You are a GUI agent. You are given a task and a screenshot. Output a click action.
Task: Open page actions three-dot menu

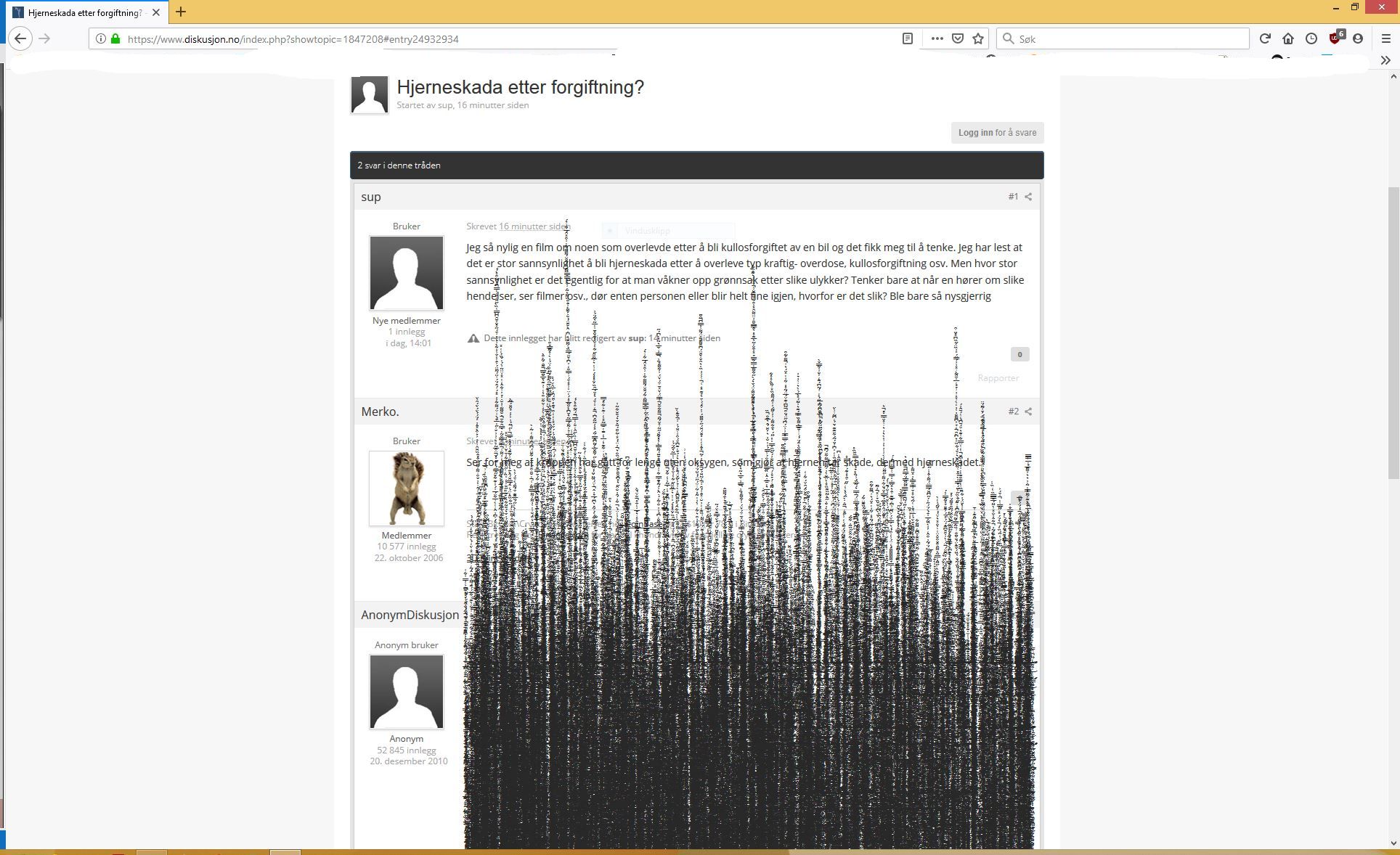coord(937,38)
